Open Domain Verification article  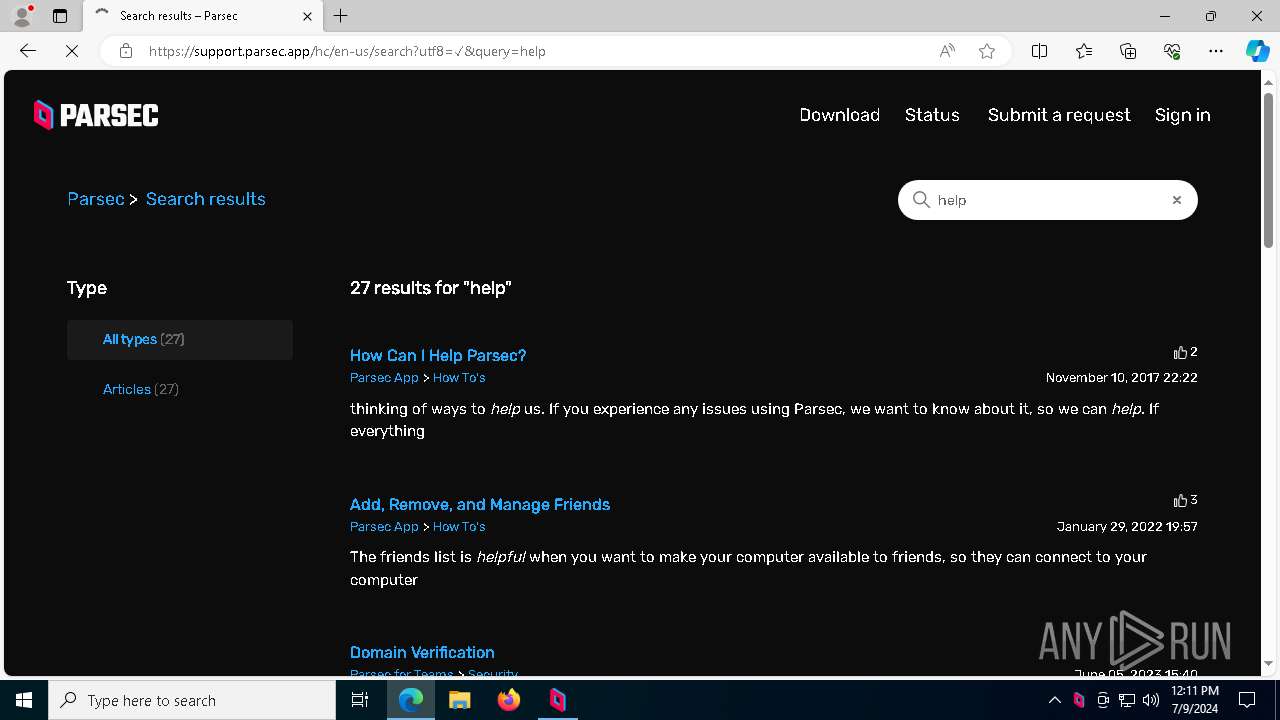coord(422,652)
